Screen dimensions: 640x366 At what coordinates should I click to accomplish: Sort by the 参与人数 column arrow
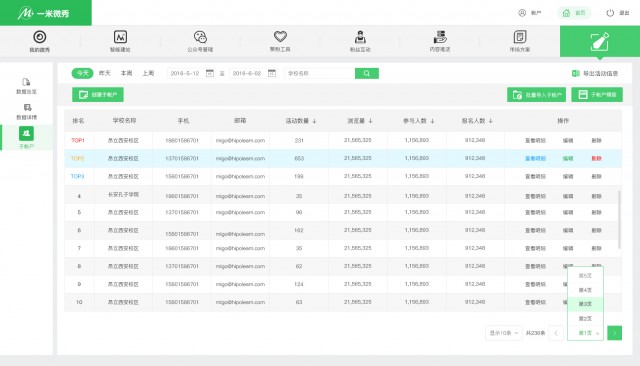(432, 121)
